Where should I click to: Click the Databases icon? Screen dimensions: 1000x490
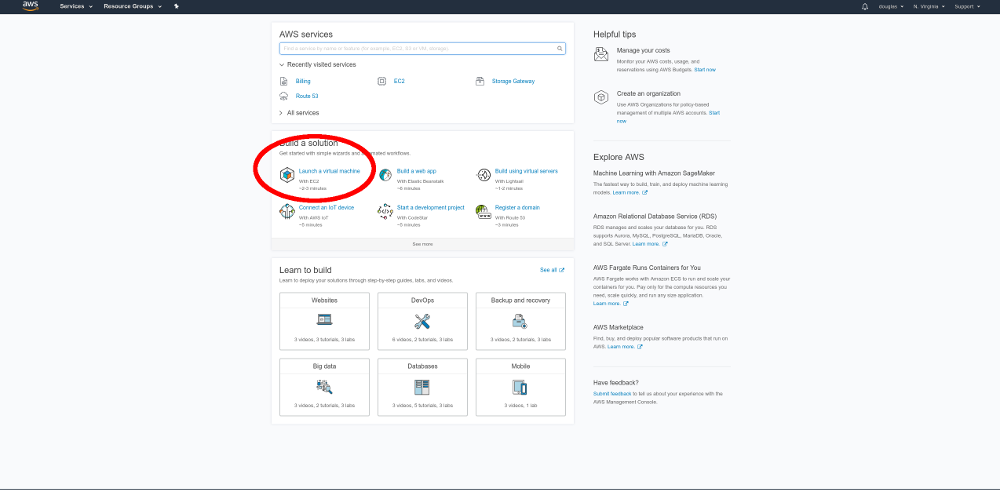click(422, 387)
